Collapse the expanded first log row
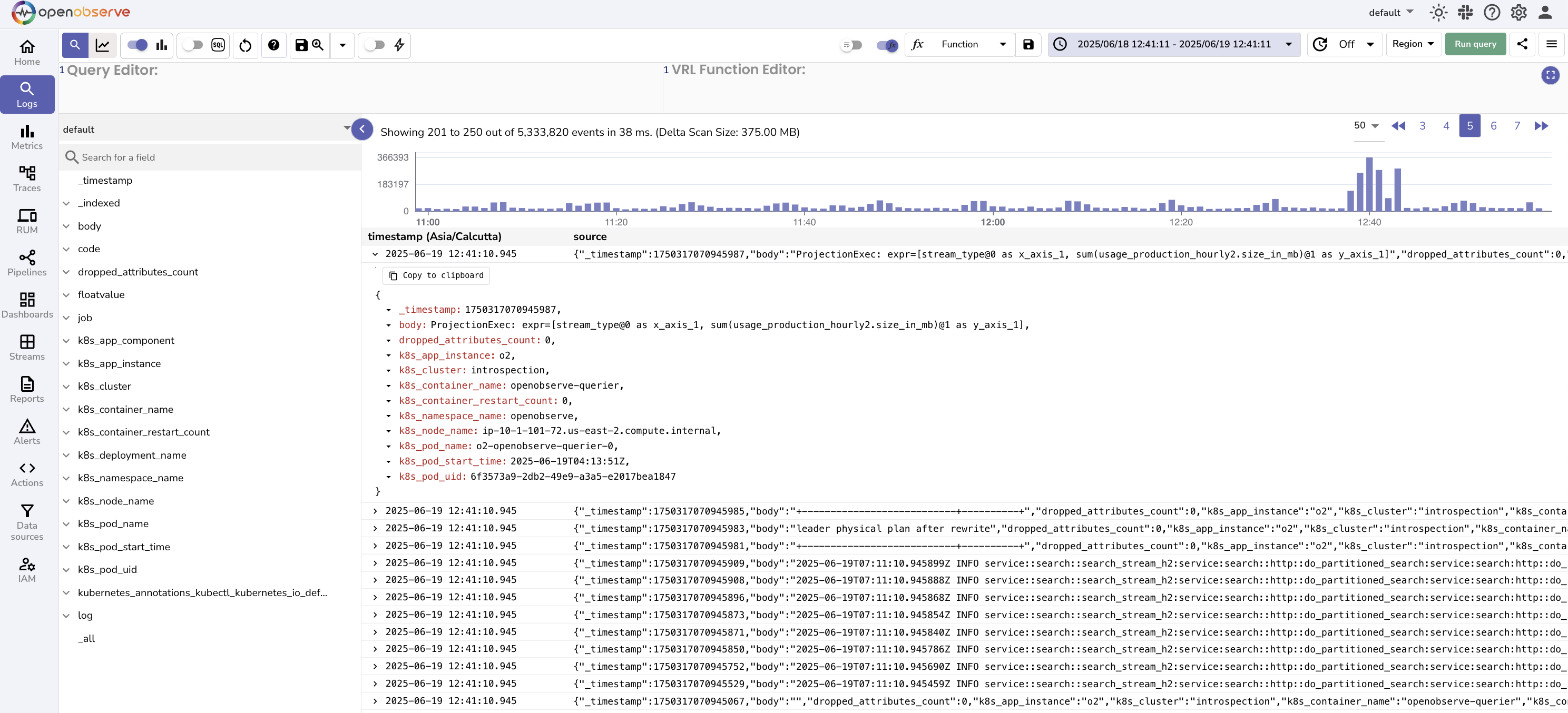Screen dimensions: 1568x713 click(375, 254)
